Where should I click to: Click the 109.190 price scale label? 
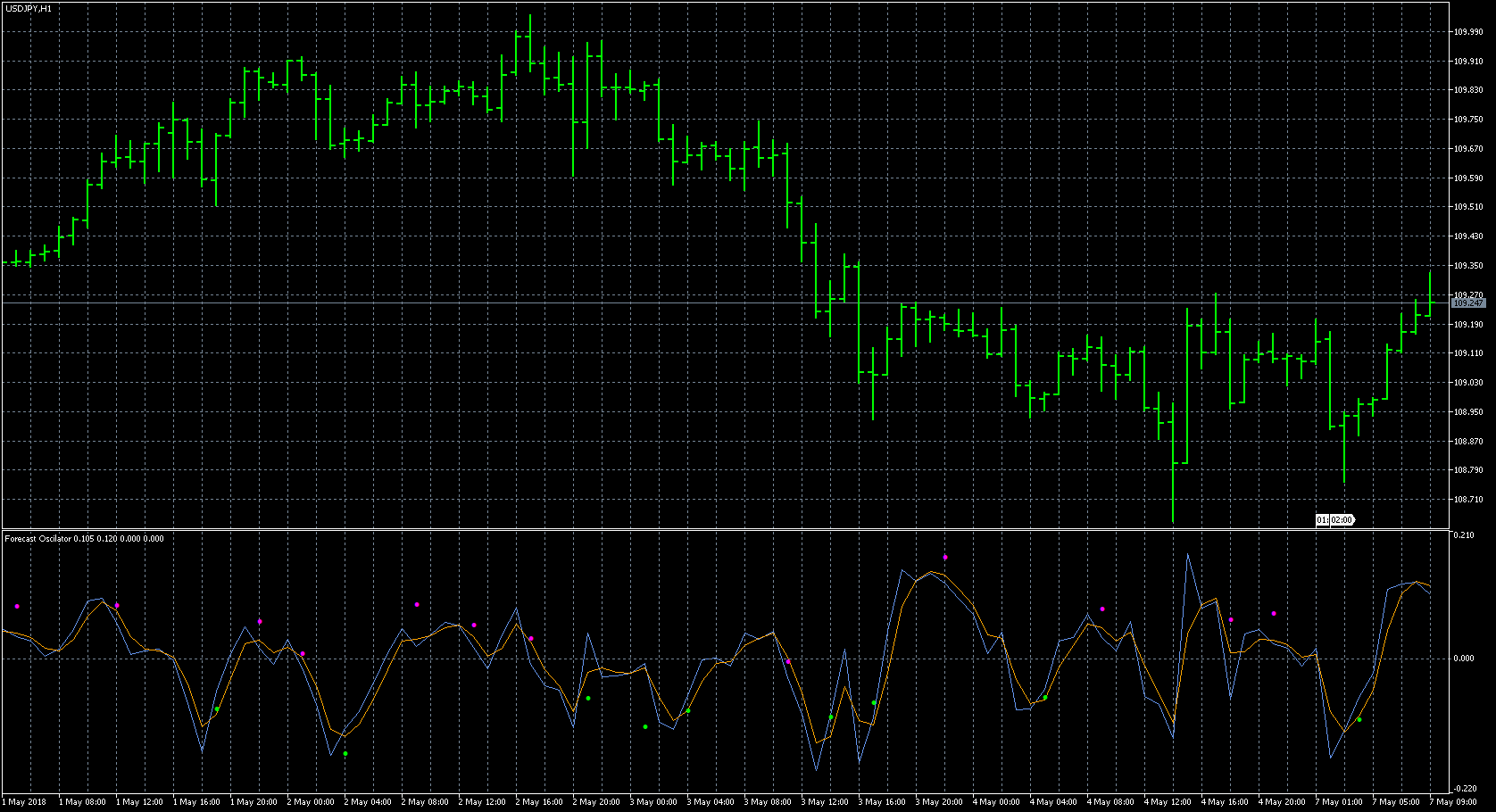pyautogui.click(x=1467, y=325)
